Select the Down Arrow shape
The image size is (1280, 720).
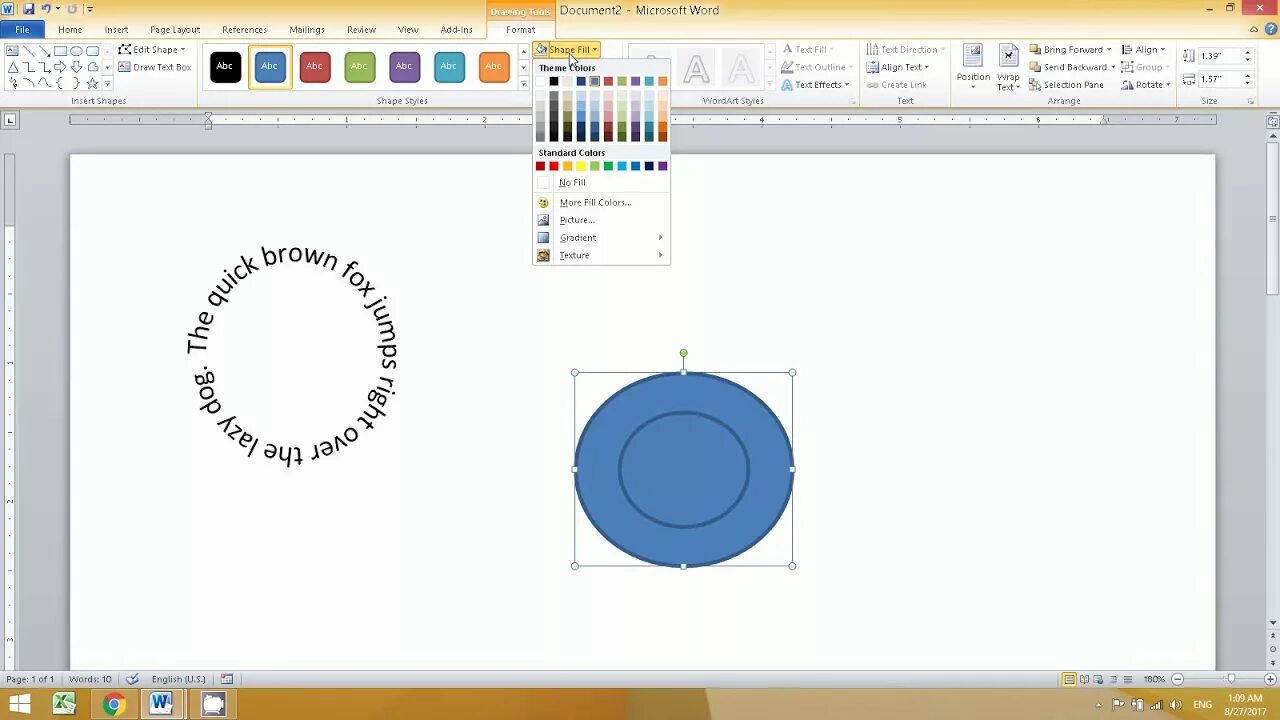tap(77, 67)
